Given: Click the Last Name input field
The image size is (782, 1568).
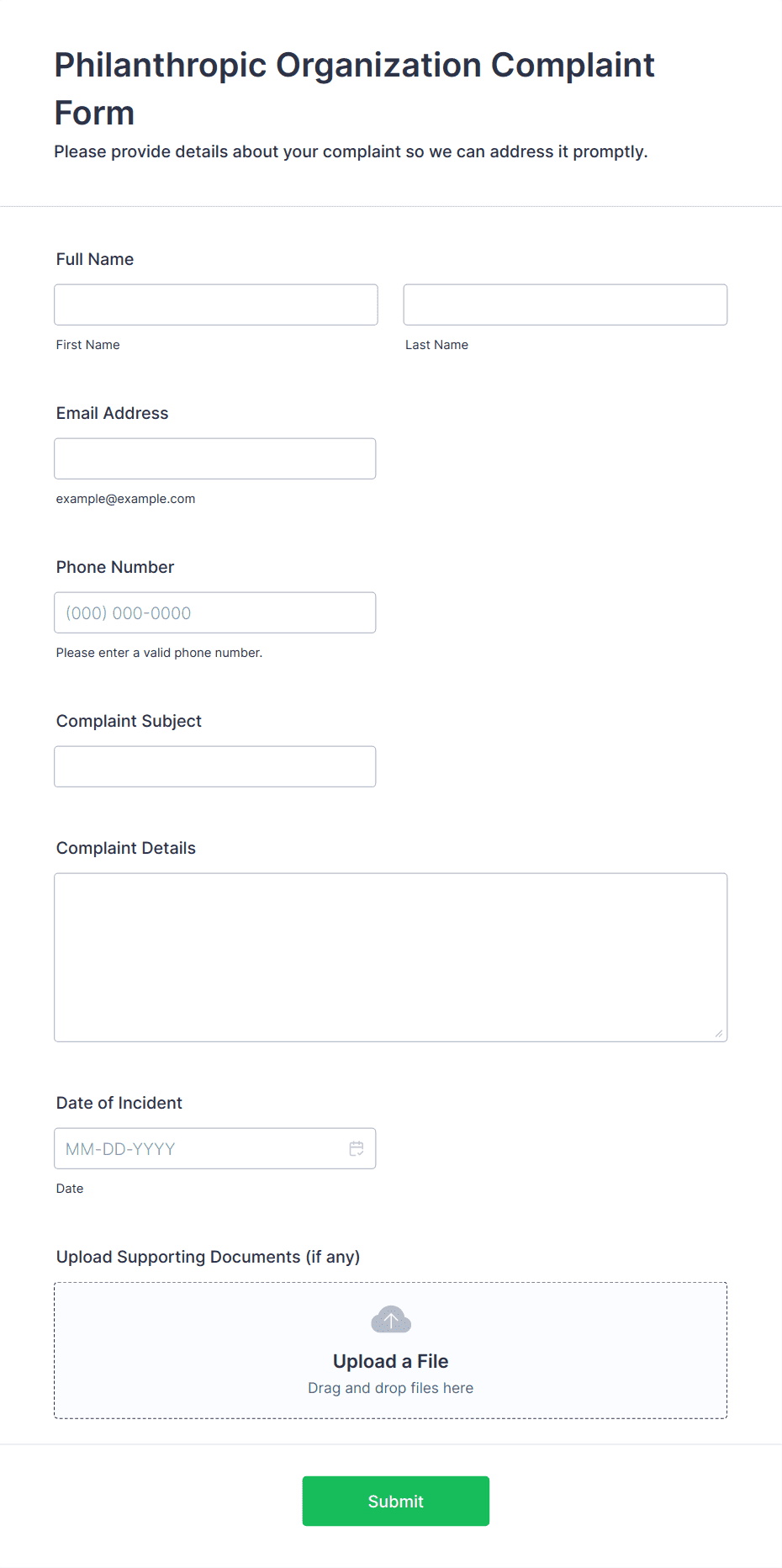Looking at the screenshot, I should tap(565, 305).
